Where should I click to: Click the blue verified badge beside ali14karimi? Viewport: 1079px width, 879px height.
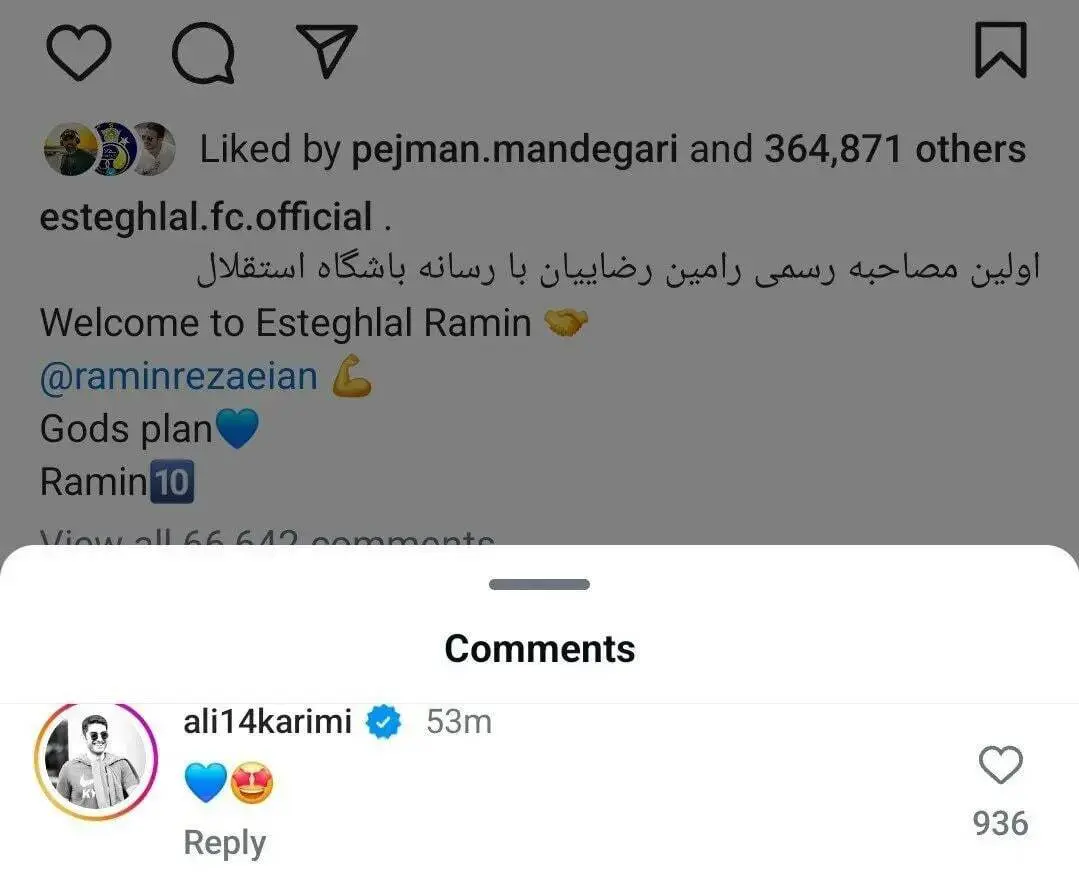(x=383, y=722)
